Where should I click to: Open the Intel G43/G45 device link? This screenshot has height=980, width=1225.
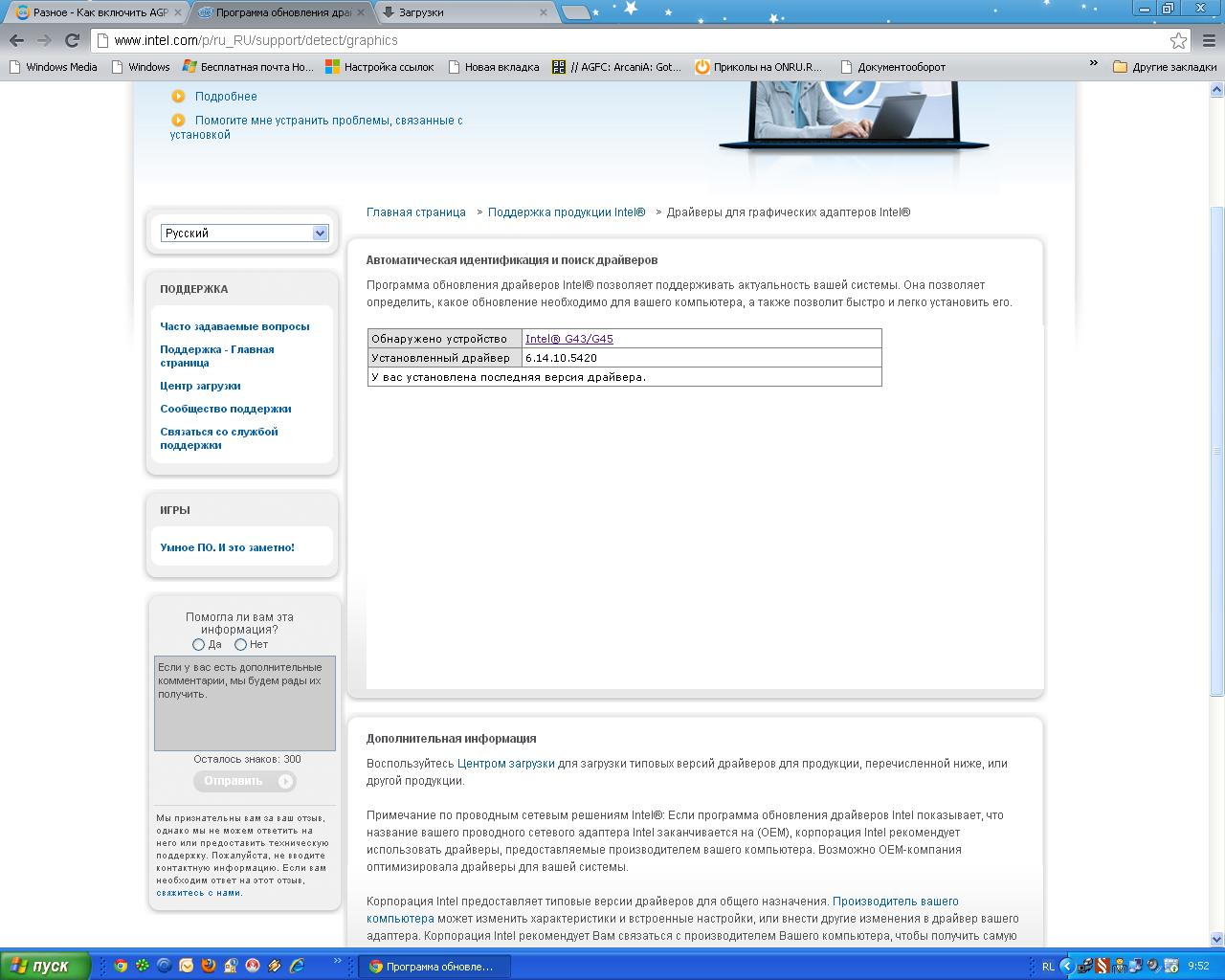point(568,339)
